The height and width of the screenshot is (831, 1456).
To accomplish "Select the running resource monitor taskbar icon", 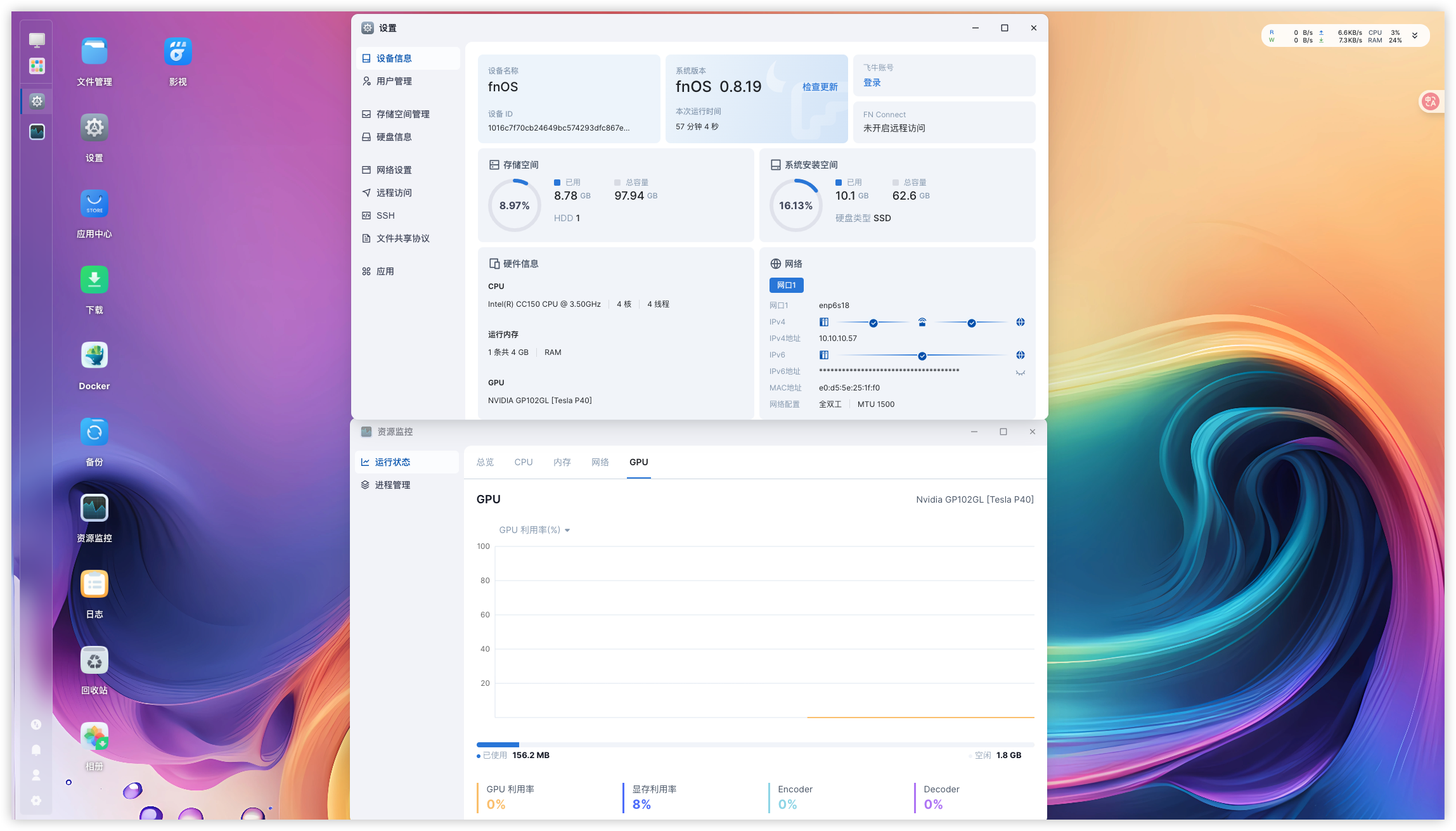I will coord(37,132).
